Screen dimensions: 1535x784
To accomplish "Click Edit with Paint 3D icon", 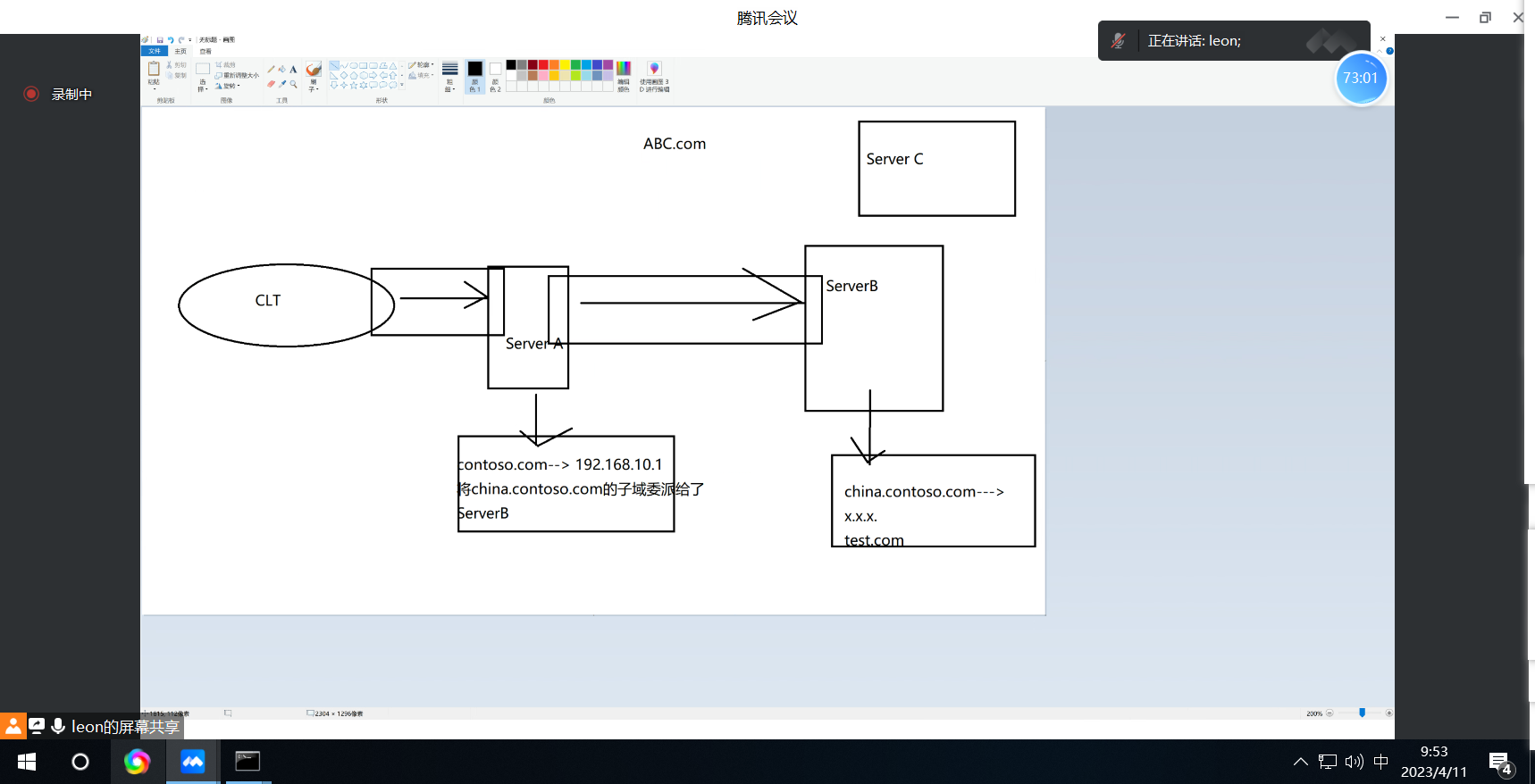I will [x=654, y=76].
